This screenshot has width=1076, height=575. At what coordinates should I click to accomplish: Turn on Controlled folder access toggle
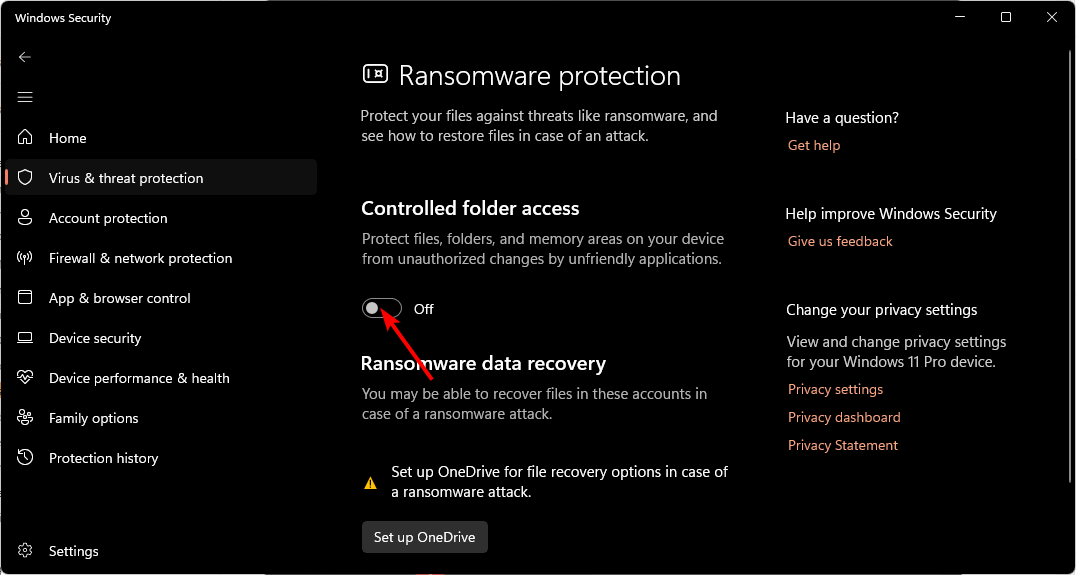(x=382, y=309)
